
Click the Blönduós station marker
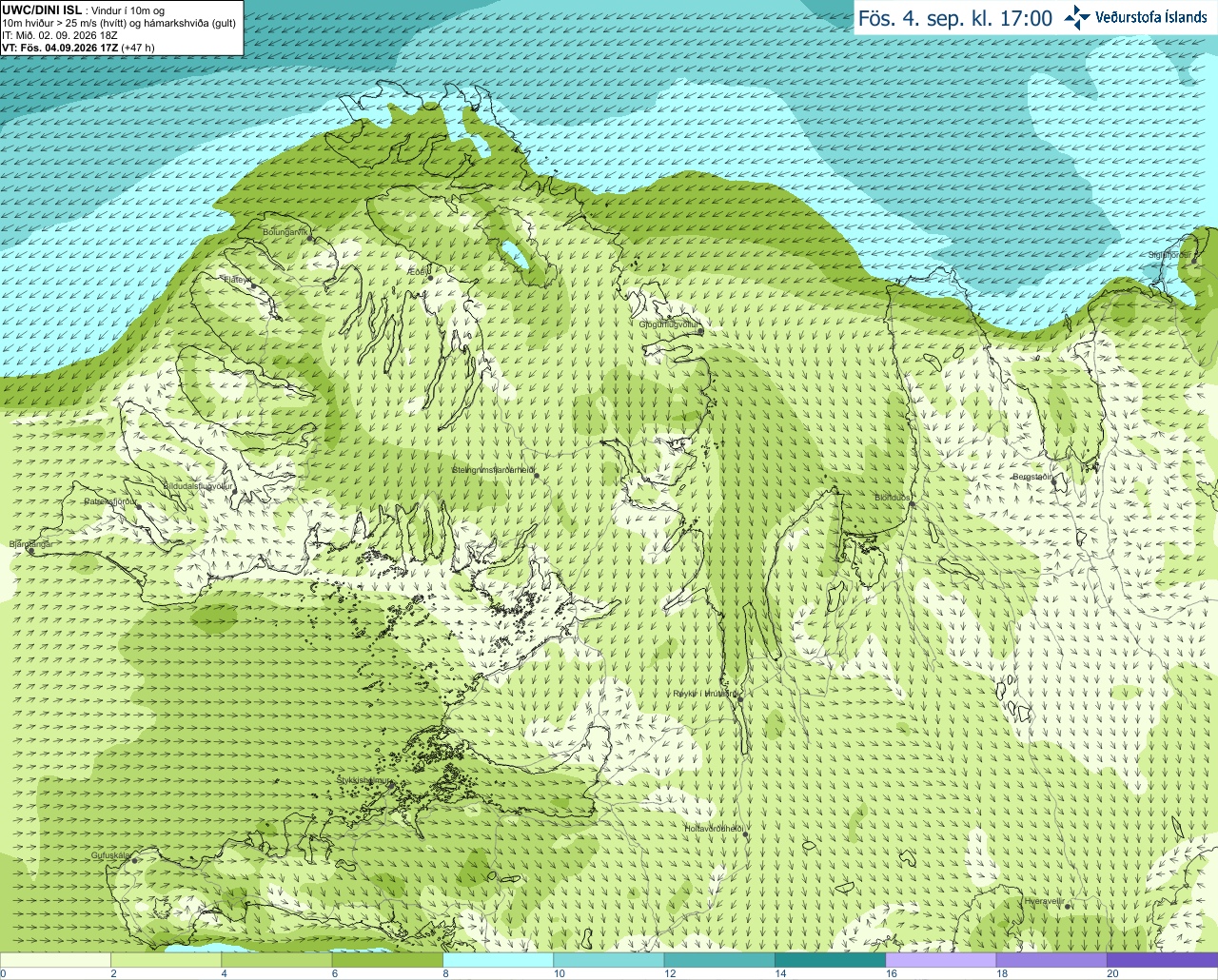coord(912,505)
